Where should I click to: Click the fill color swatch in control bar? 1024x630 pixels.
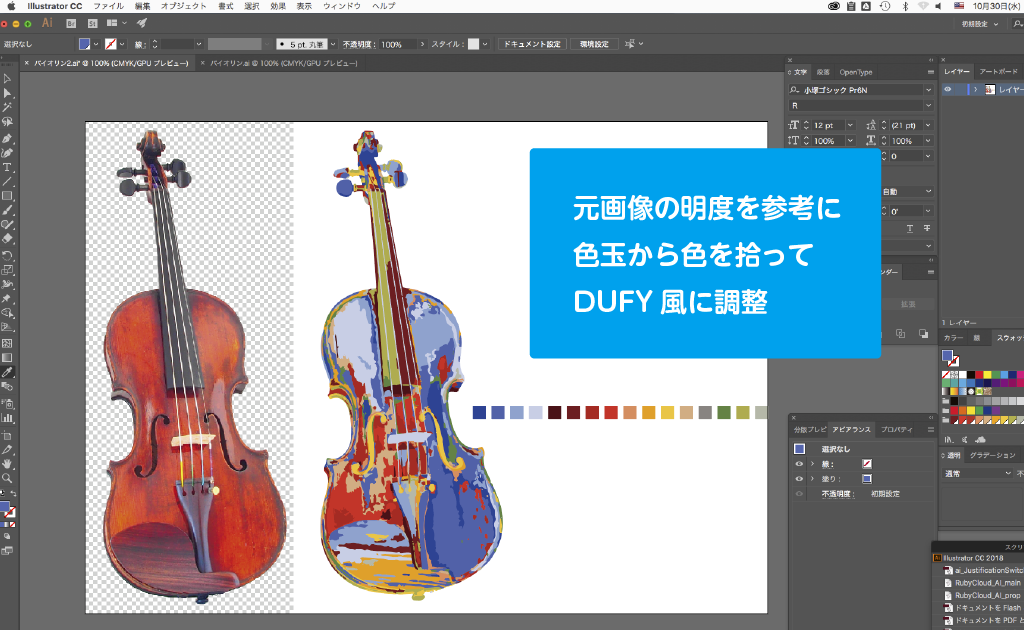[84, 44]
